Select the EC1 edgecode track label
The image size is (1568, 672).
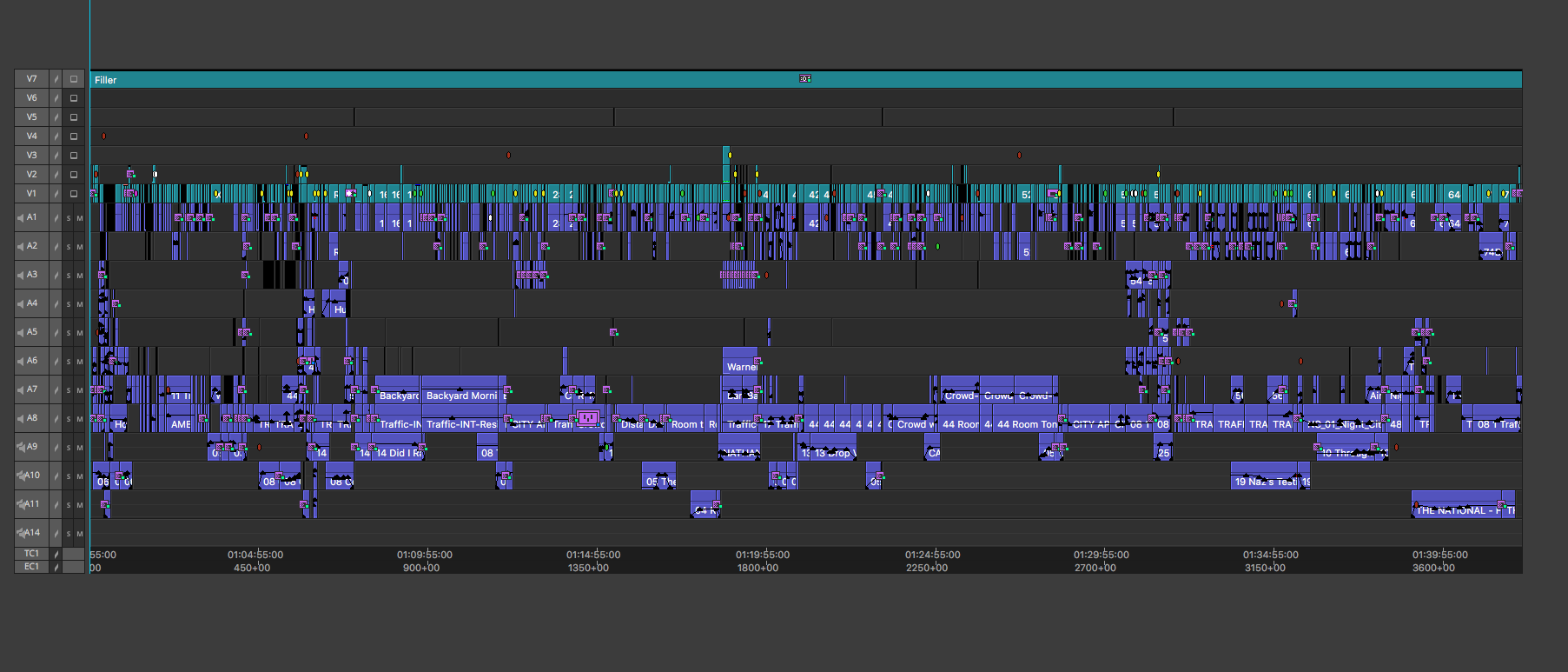(32, 567)
